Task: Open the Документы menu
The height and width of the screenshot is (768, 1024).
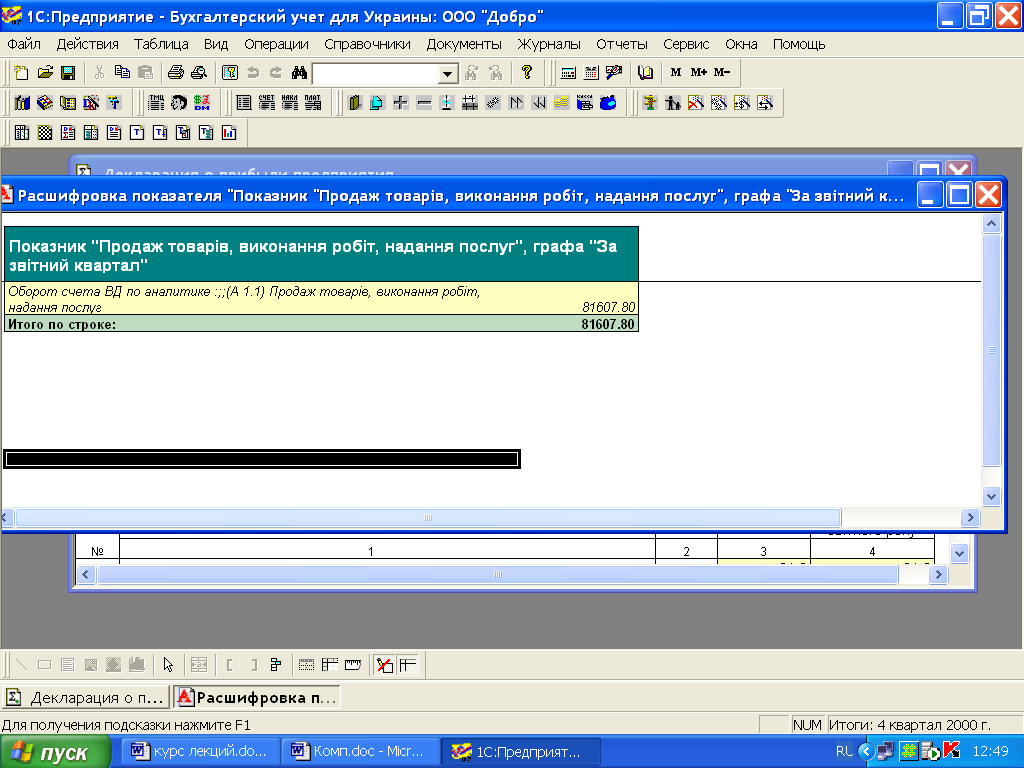Action: (464, 44)
